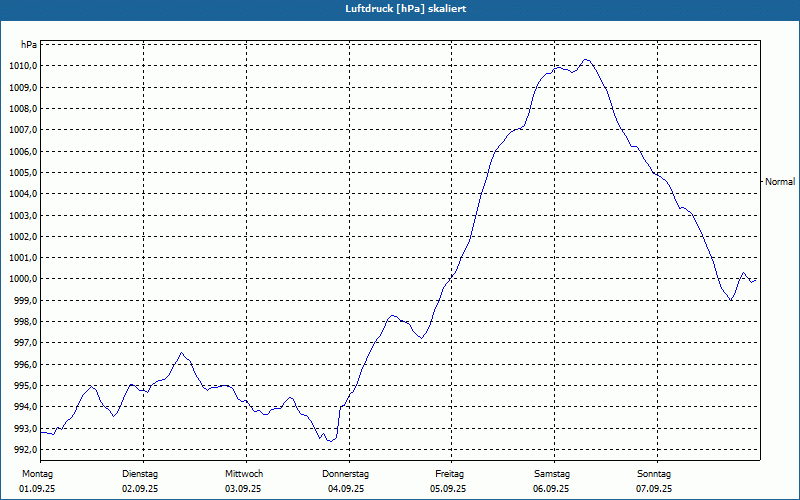This screenshot has height=500, width=800.
Task: Click the 1001,0 axis value
Action: click(23, 258)
